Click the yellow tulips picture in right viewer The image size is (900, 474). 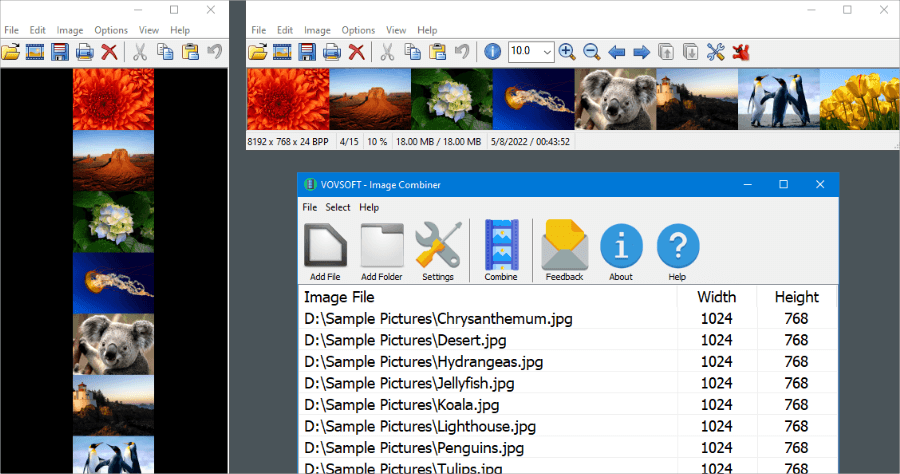tap(859, 99)
